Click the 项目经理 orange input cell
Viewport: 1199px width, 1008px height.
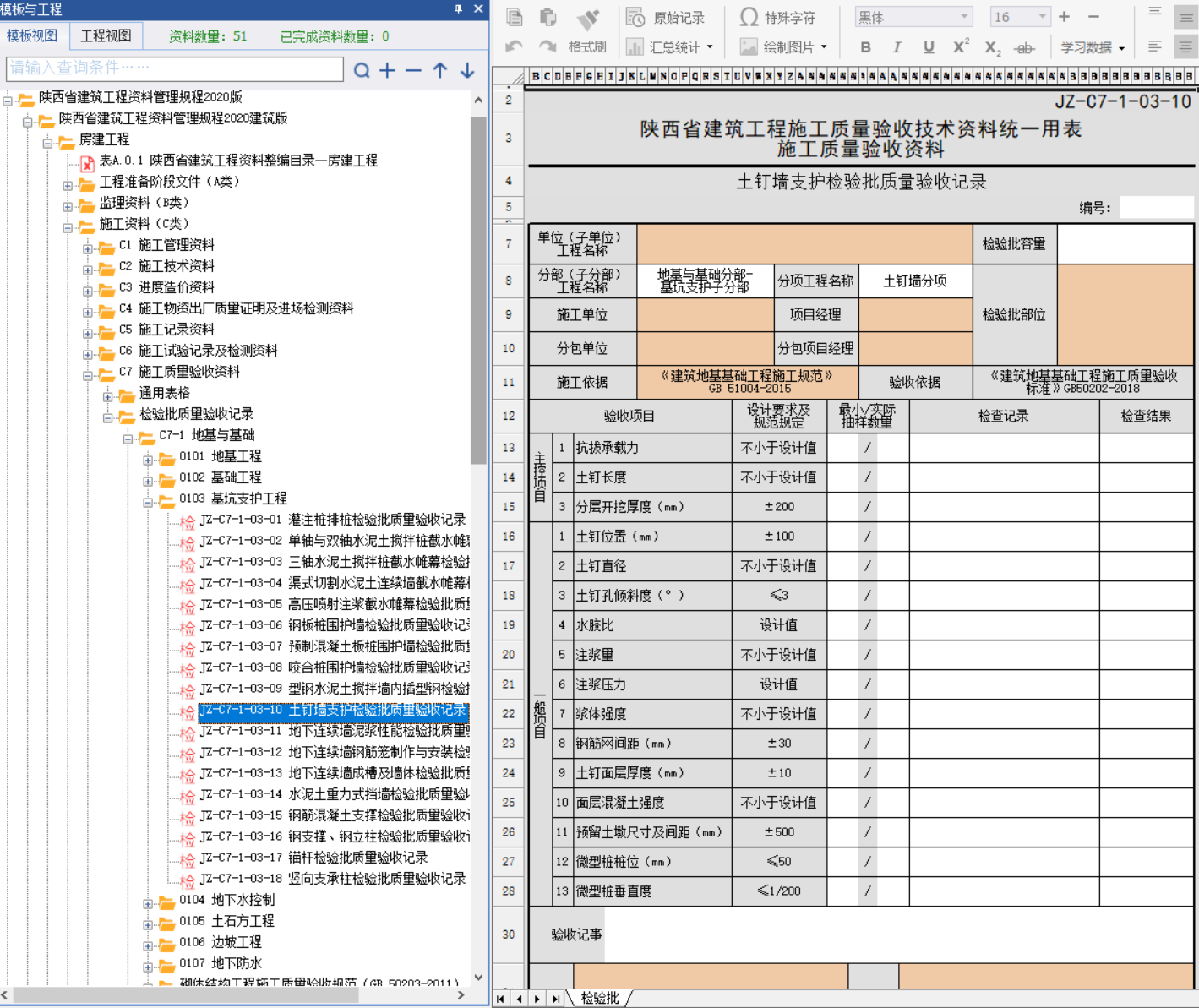[915, 314]
